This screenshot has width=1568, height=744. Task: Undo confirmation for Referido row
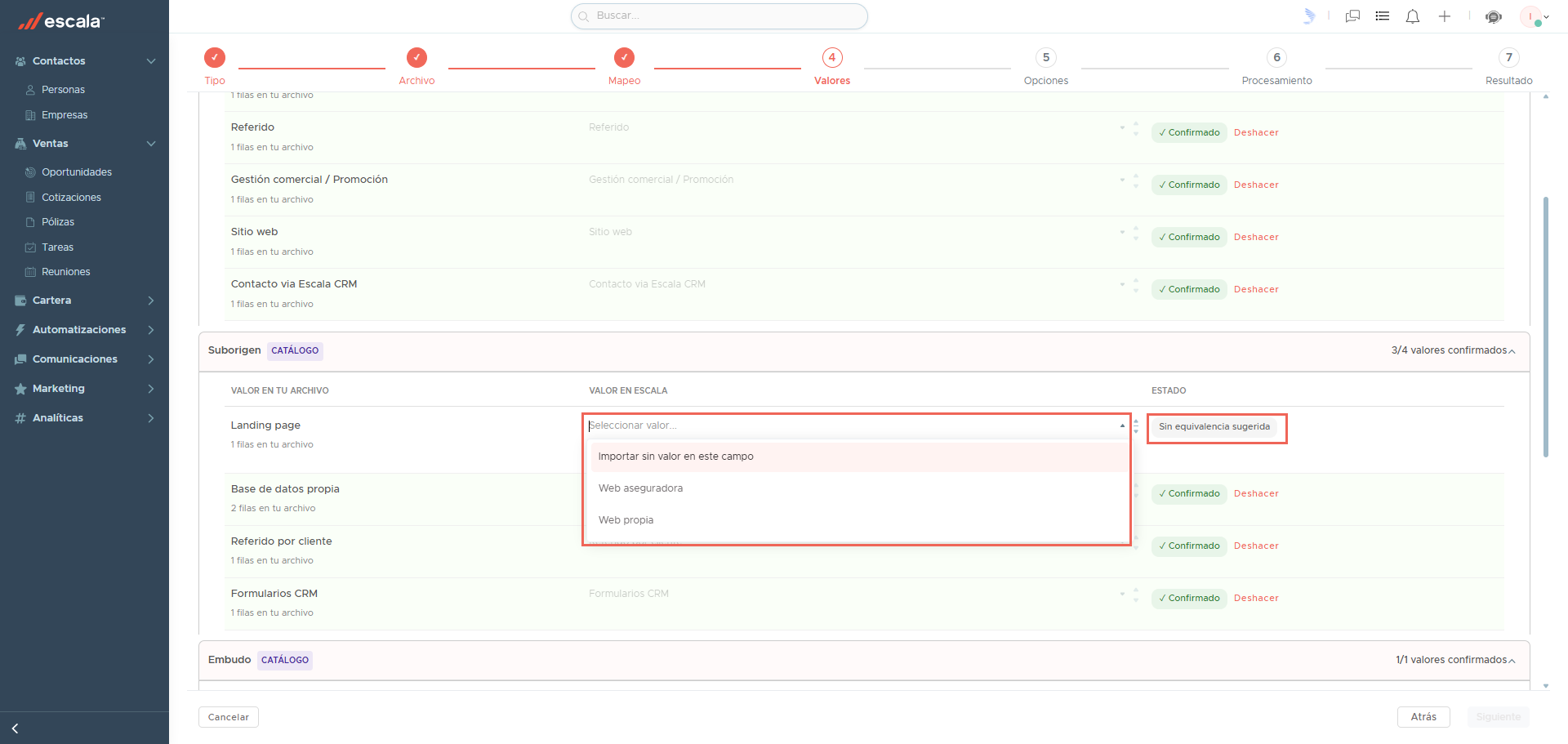(1256, 133)
